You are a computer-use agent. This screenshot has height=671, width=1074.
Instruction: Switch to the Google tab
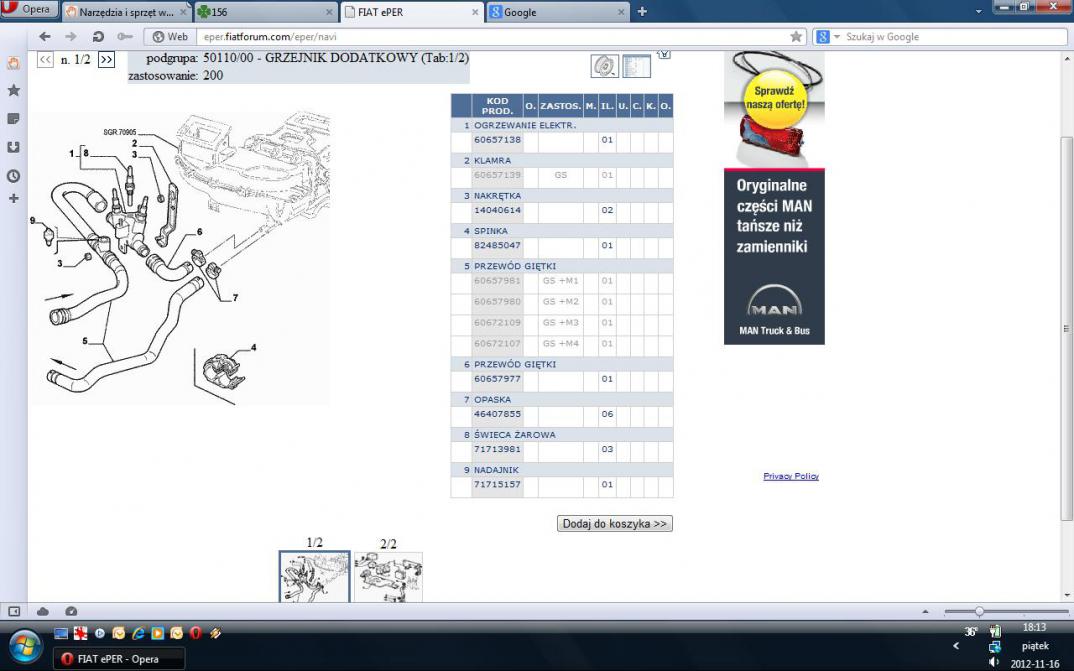pos(558,12)
